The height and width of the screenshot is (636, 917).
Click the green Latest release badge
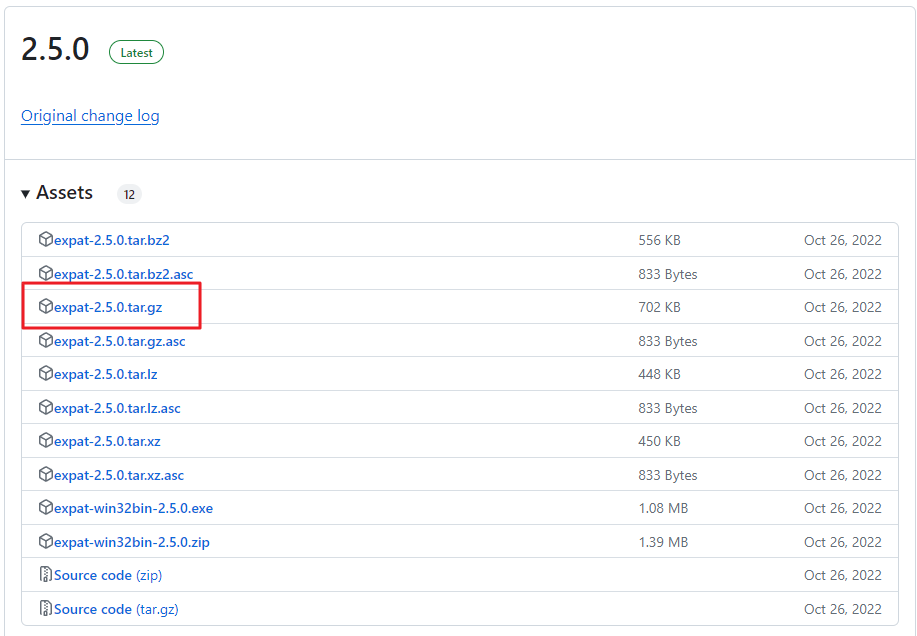coord(136,53)
